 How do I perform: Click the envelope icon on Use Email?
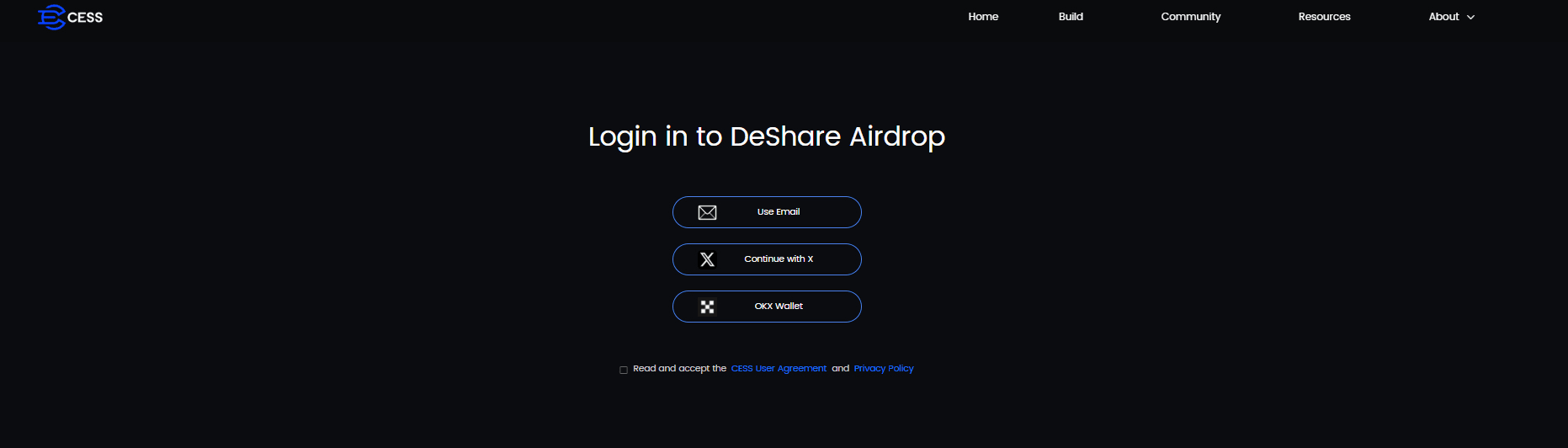pos(707,212)
